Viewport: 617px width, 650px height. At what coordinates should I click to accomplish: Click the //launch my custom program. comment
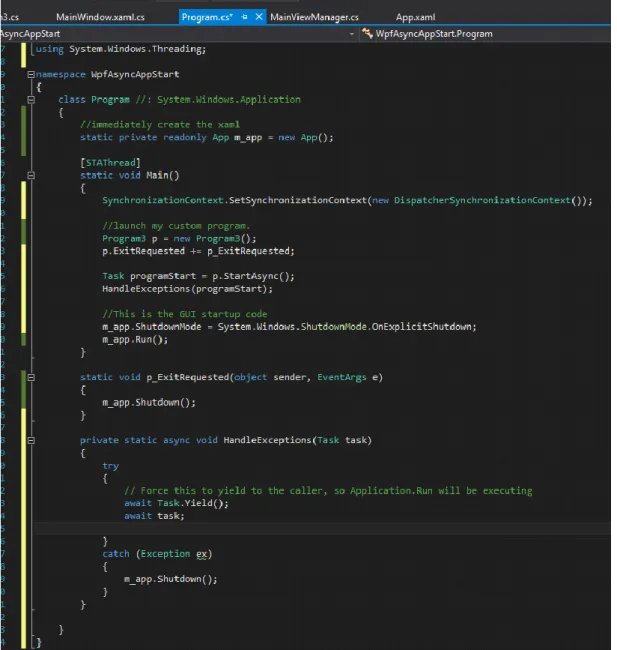[176, 226]
